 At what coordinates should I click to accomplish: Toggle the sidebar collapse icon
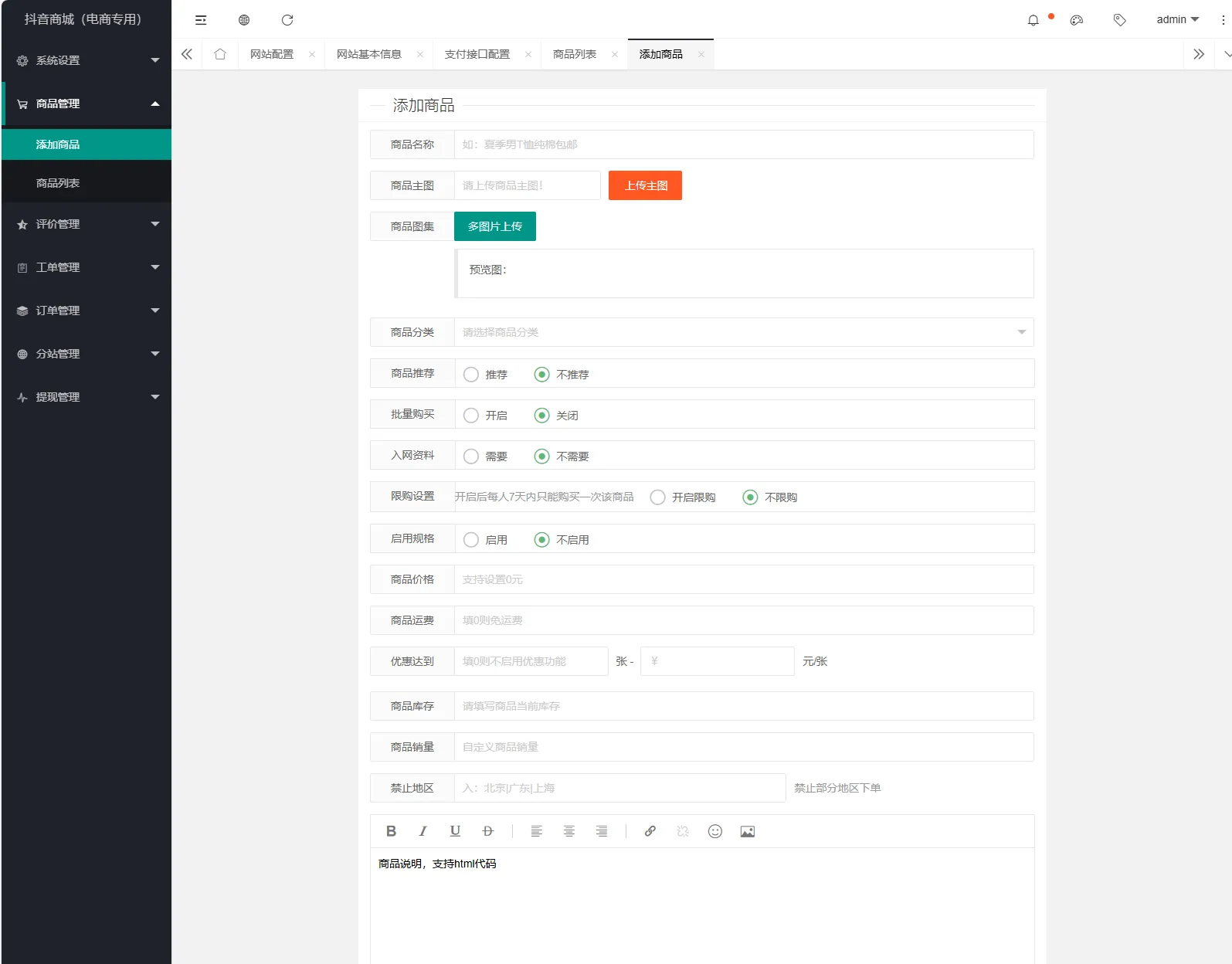point(201,20)
